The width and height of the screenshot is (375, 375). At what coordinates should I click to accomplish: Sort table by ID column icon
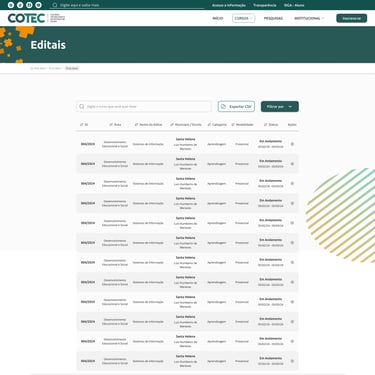tap(82, 124)
